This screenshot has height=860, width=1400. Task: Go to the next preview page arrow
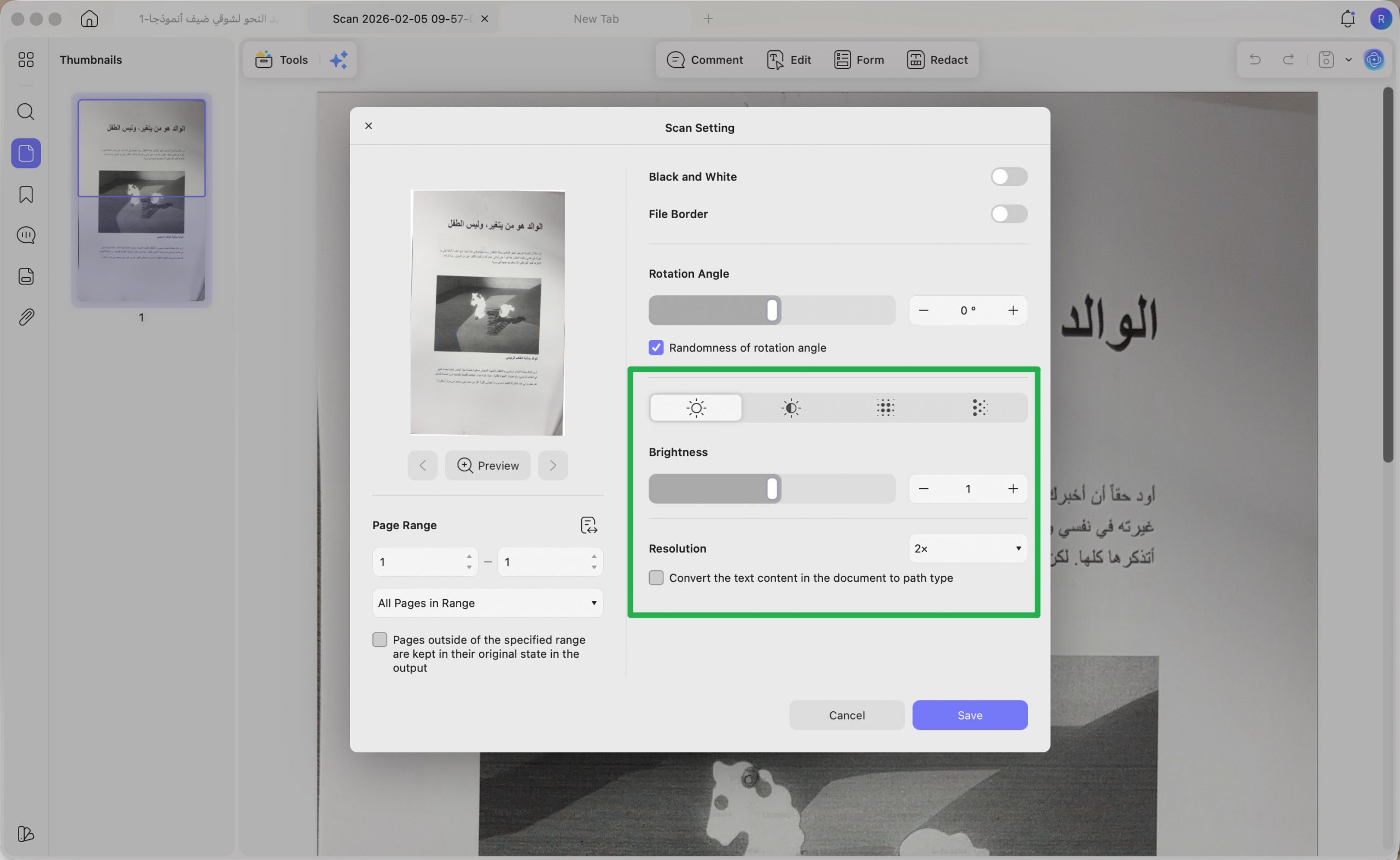pyautogui.click(x=553, y=465)
